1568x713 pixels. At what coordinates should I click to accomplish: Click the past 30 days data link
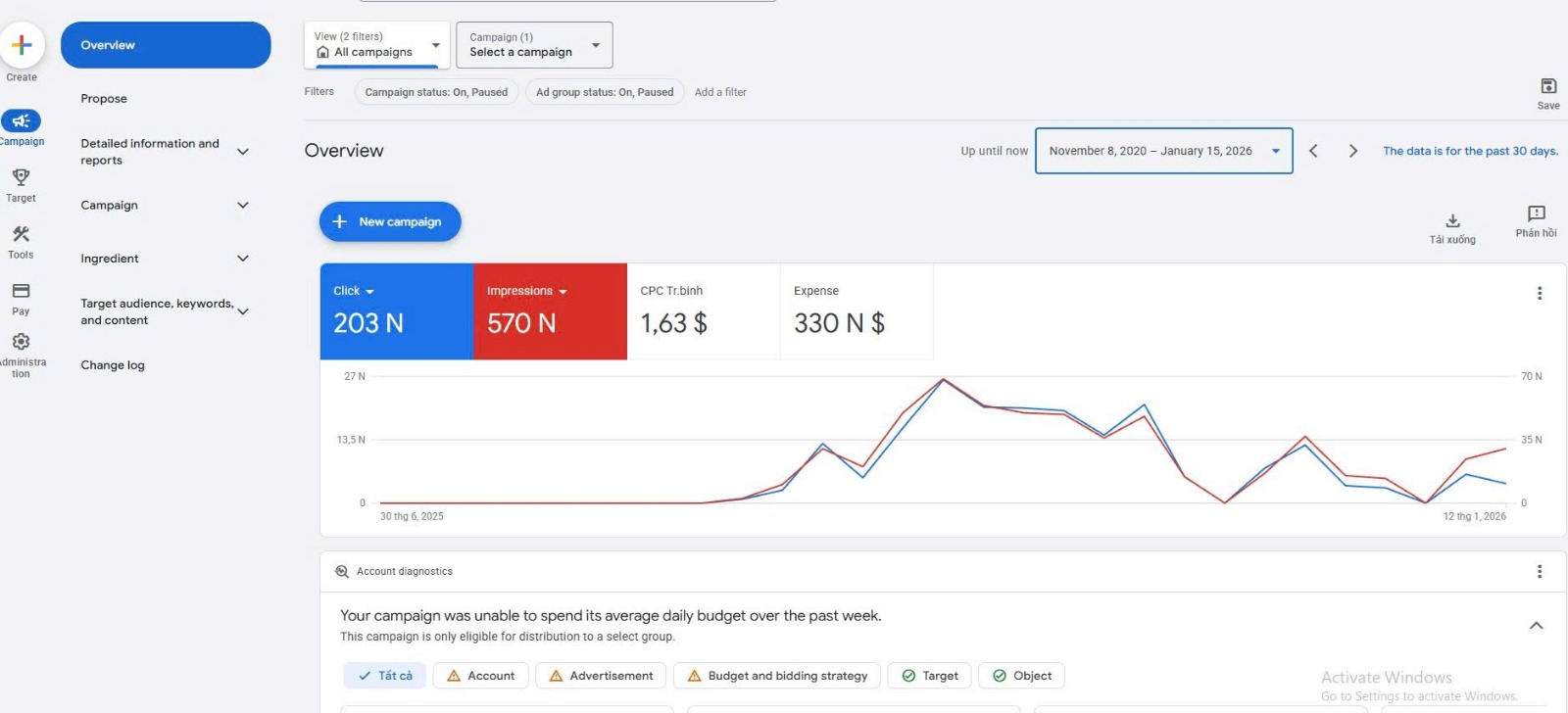click(1470, 151)
